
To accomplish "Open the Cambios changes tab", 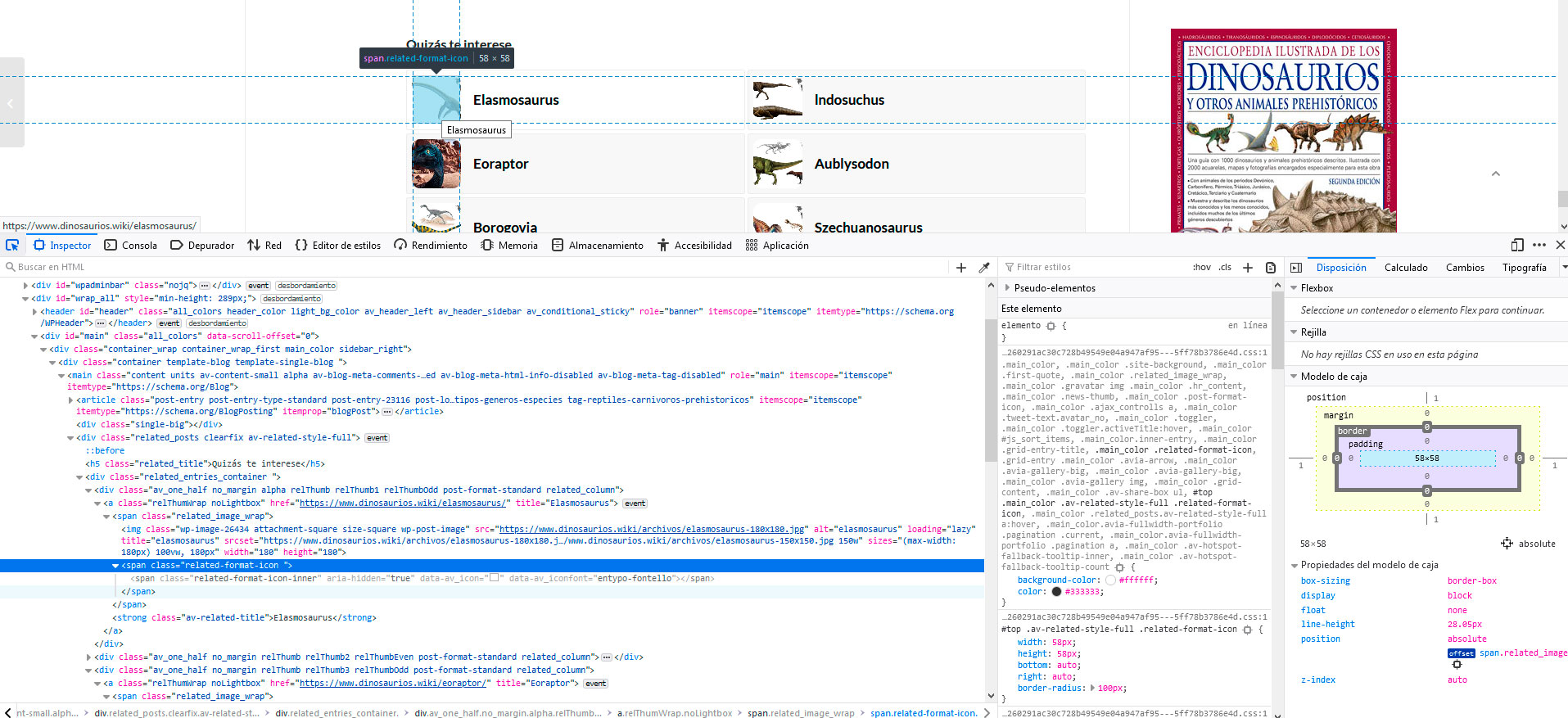I will pos(1465,268).
